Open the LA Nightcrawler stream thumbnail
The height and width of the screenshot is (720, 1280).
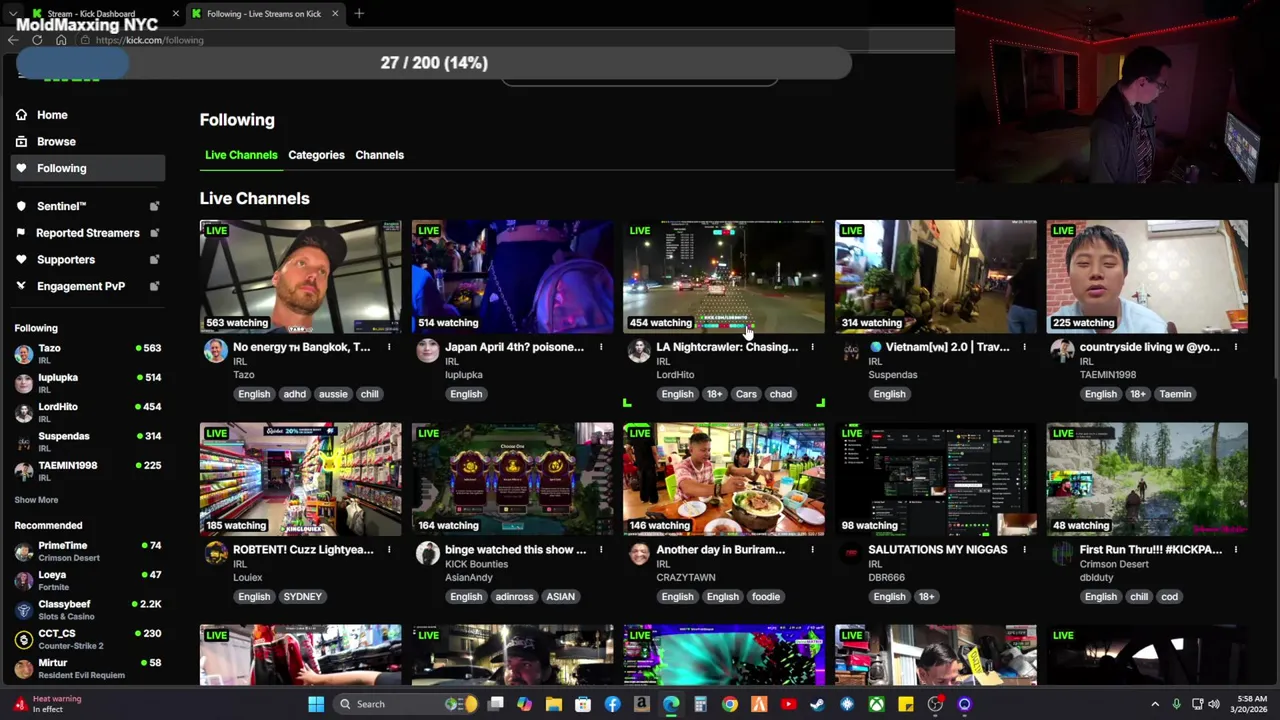click(x=724, y=277)
